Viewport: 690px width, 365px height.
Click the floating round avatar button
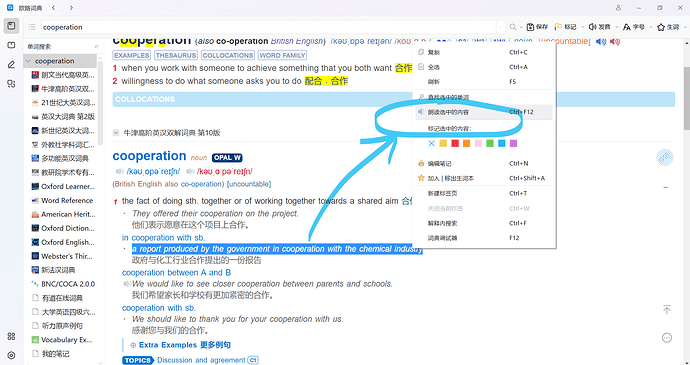click(665, 157)
